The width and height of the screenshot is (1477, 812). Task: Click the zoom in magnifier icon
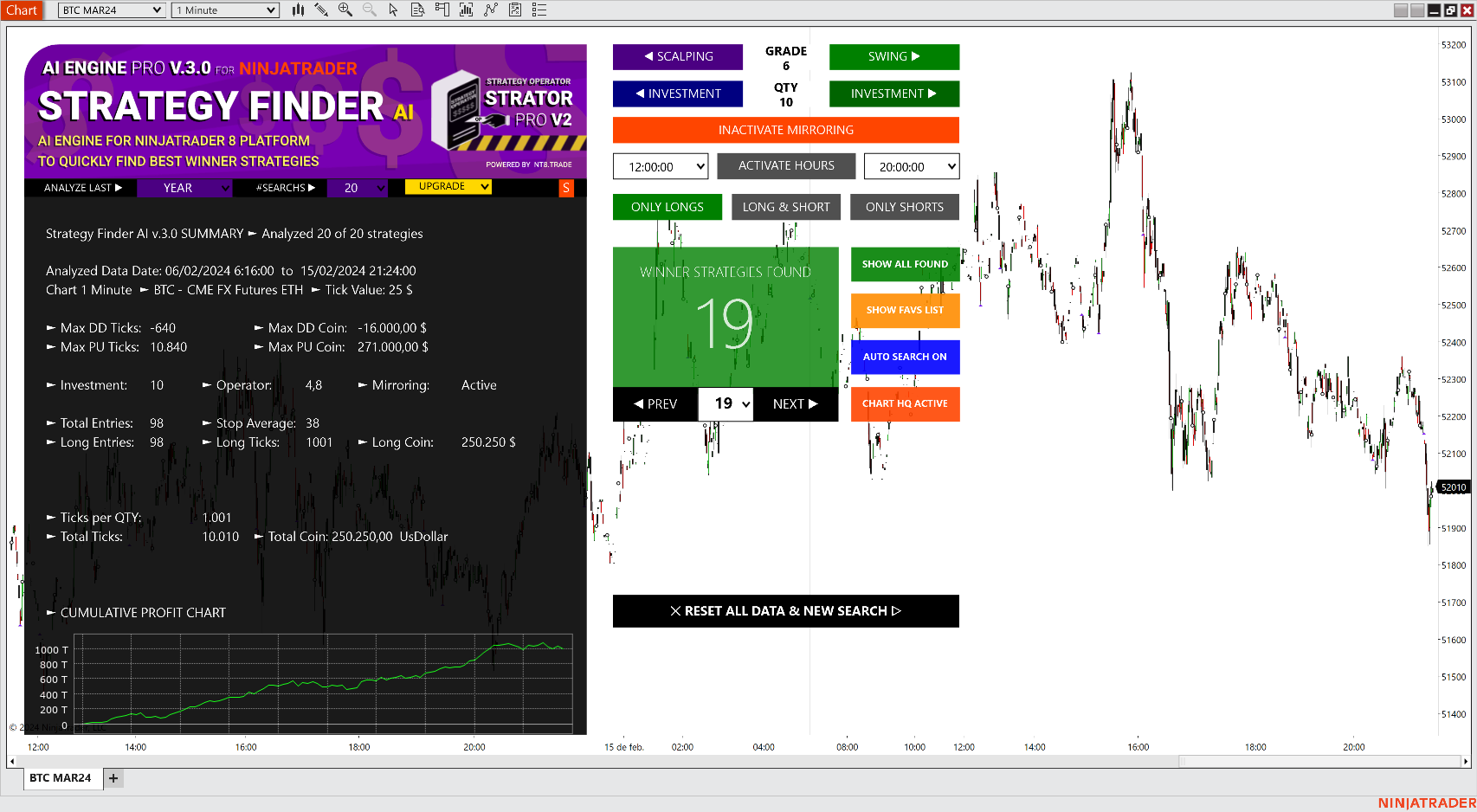[345, 10]
